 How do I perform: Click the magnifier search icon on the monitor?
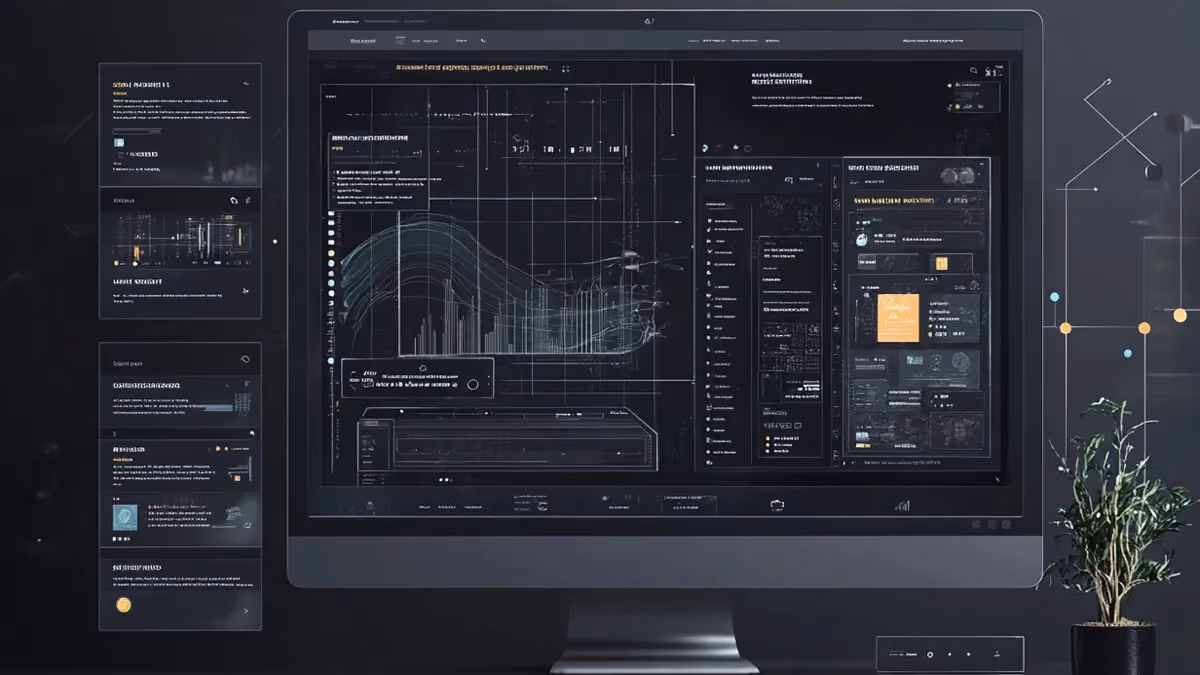973,71
